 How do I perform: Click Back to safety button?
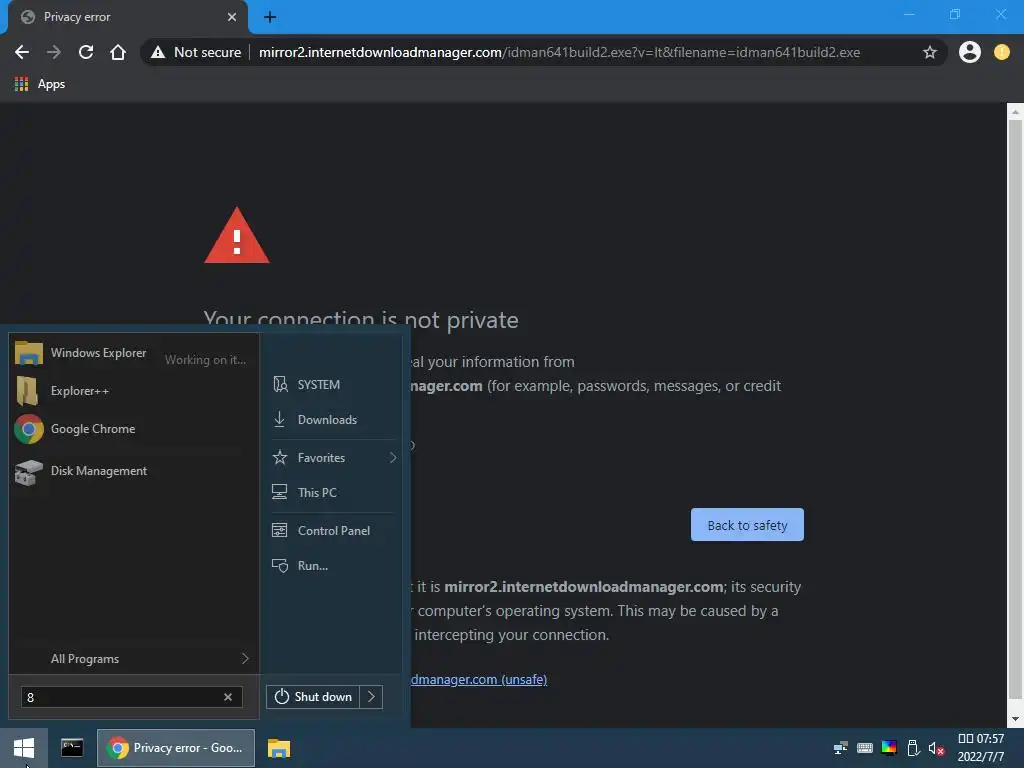tap(747, 525)
